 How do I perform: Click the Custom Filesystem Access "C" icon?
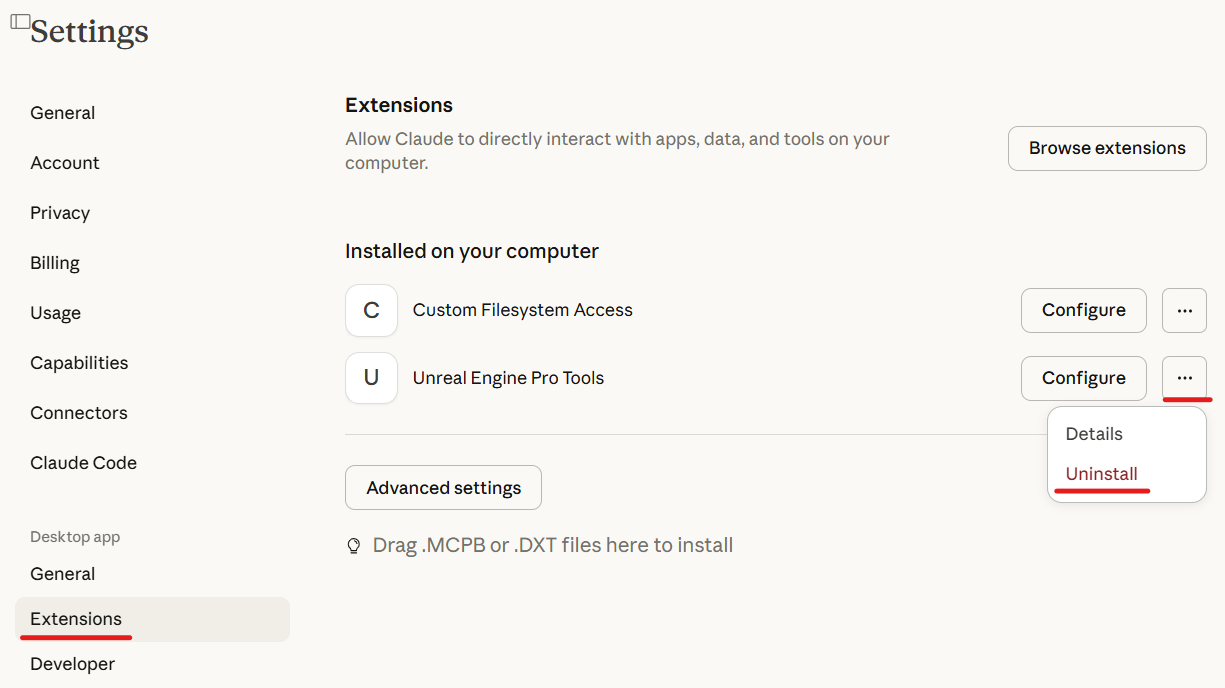tap(371, 310)
